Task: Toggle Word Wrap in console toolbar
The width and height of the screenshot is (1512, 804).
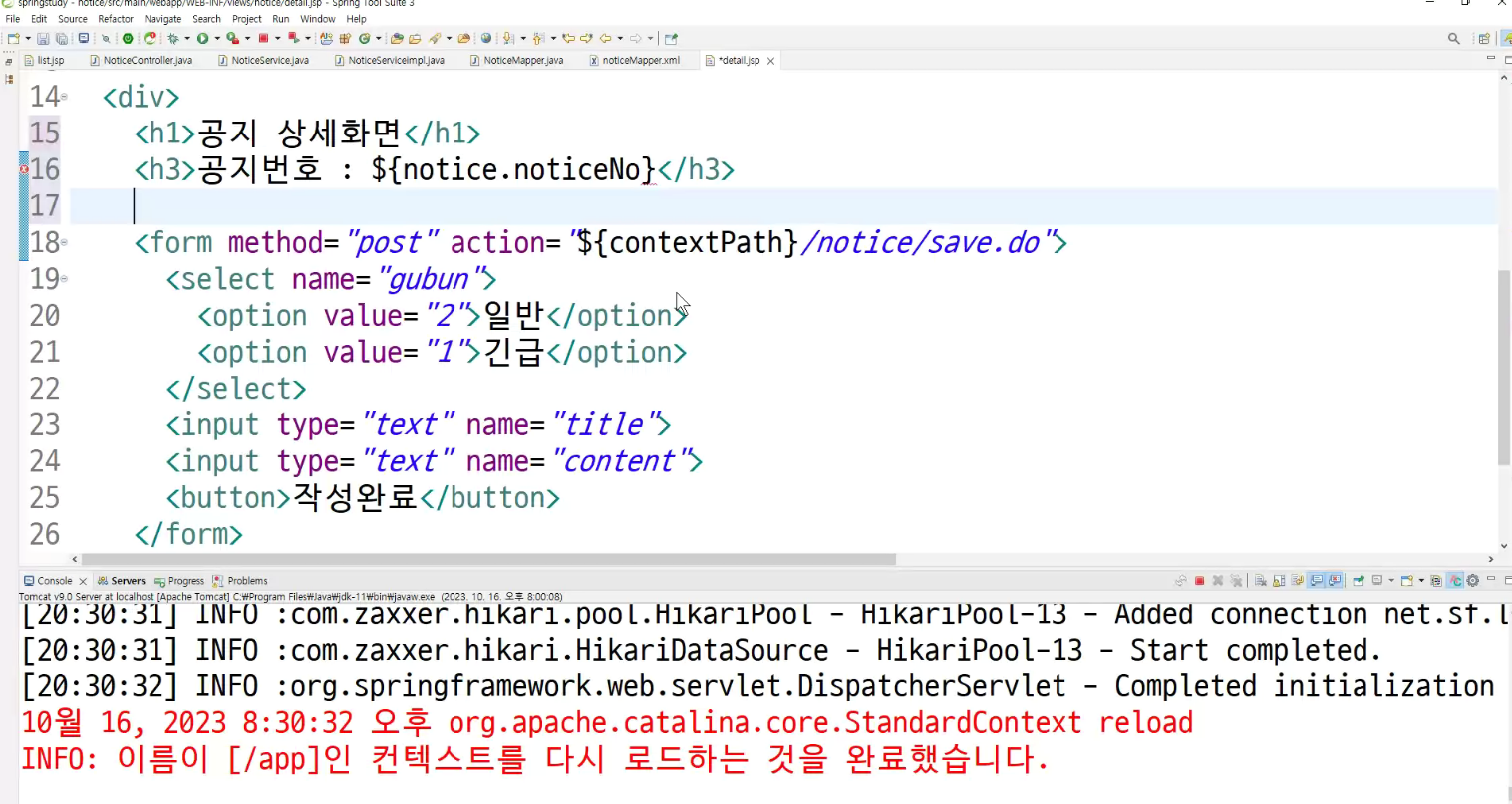Action: (1298, 581)
